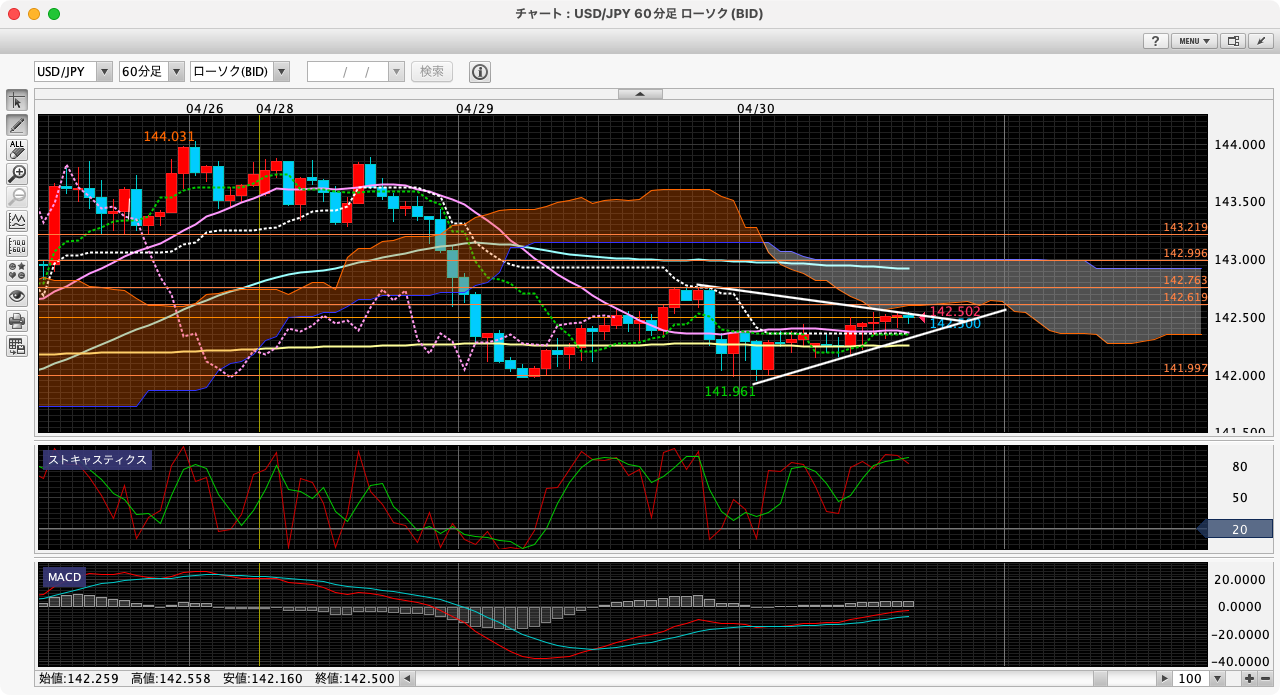Click the 142.619 horizontal line label
The width and height of the screenshot is (1280, 695).
(x=1185, y=297)
